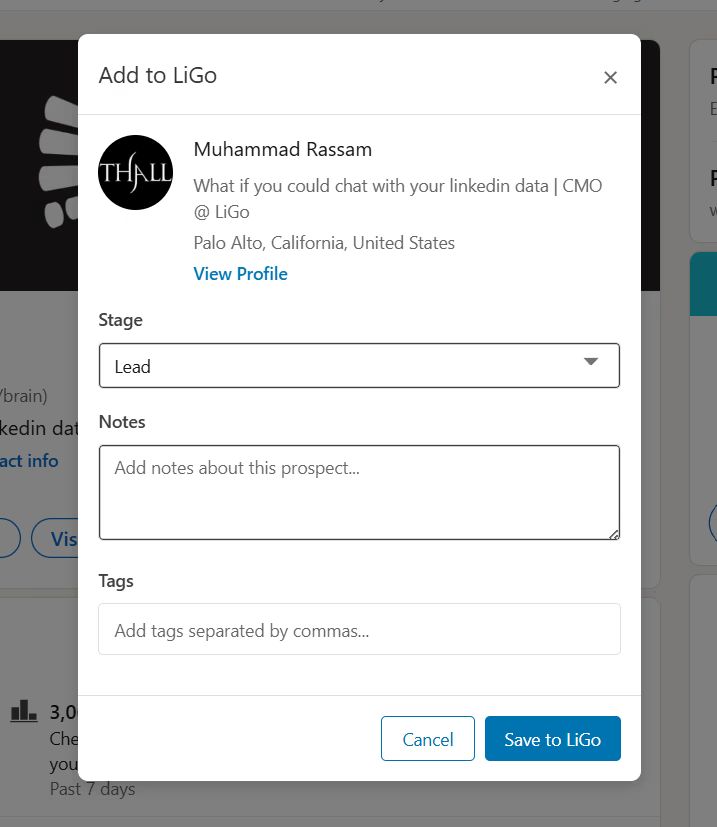Open the View Profile link
Image resolution: width=717 pixels, height=827 pixels.
pos(240,274)
